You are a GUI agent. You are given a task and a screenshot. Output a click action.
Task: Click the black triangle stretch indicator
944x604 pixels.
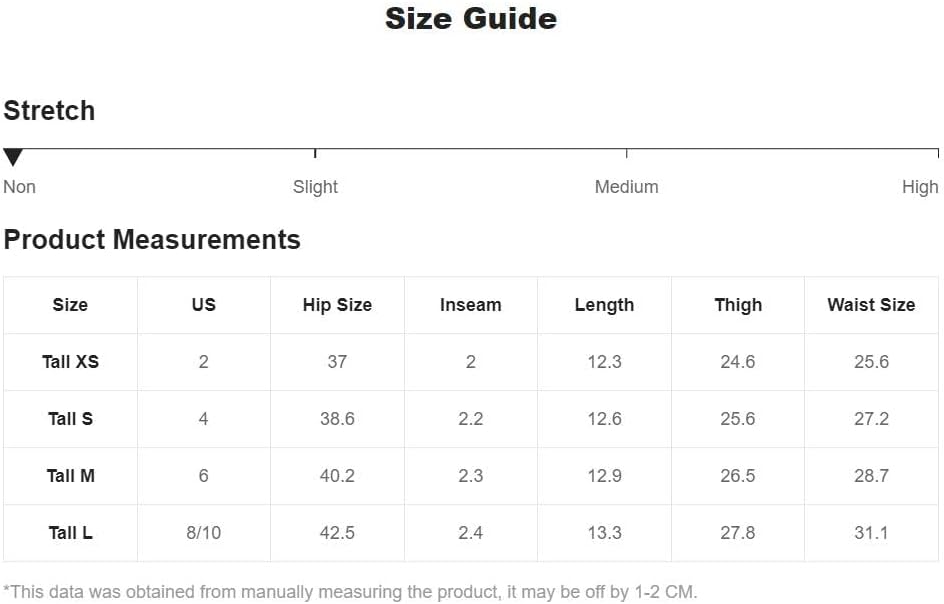click(x=13, y=157)
